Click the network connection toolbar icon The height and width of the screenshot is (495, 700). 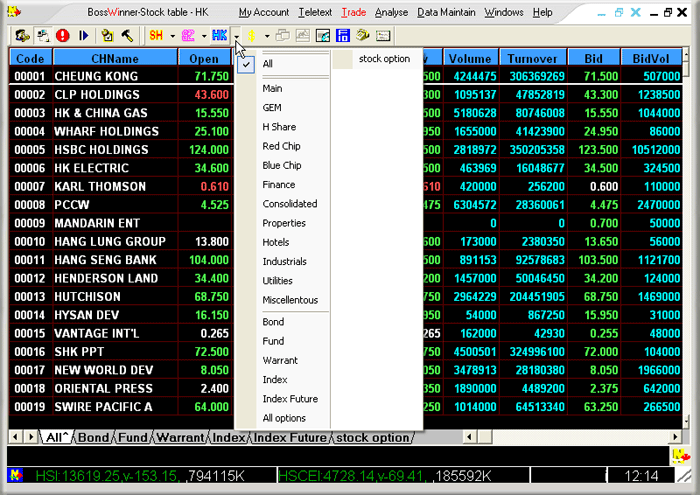click(43, 35)
